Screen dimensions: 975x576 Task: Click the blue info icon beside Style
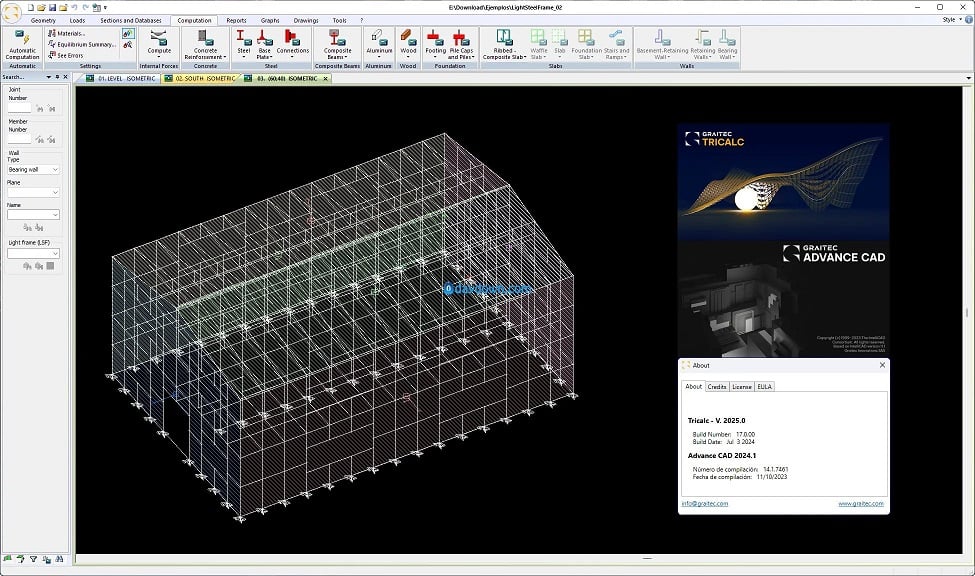(x=969, y=20)
